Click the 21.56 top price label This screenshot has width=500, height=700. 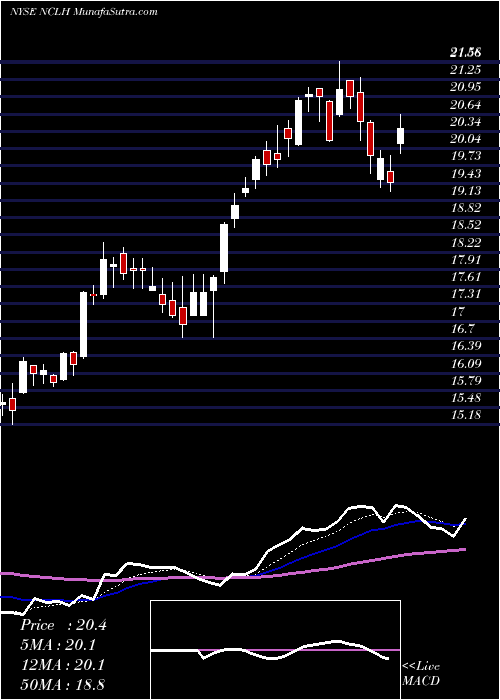tap(466, 53)
